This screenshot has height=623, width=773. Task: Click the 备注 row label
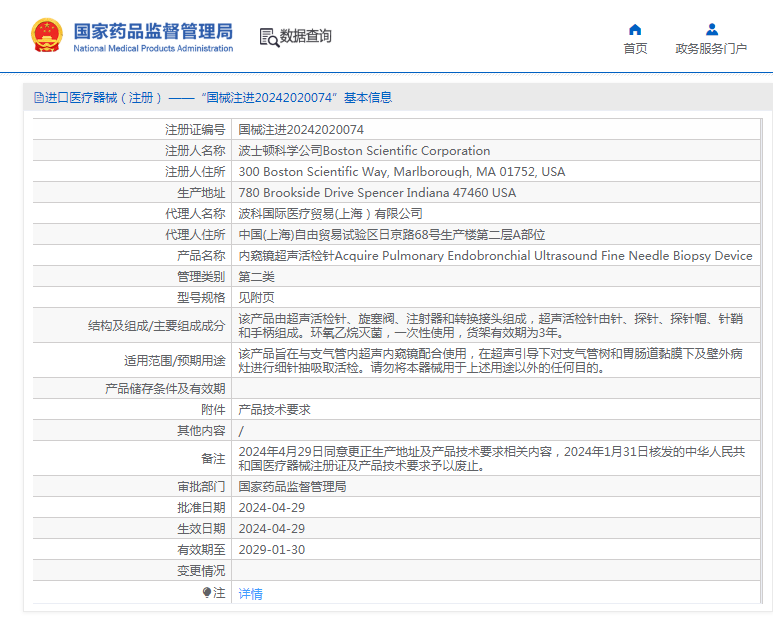pos(213,458)
